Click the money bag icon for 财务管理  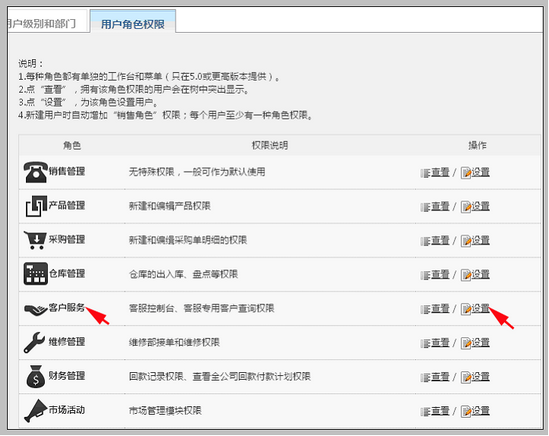pyautogui.click(x=36, y=376)
